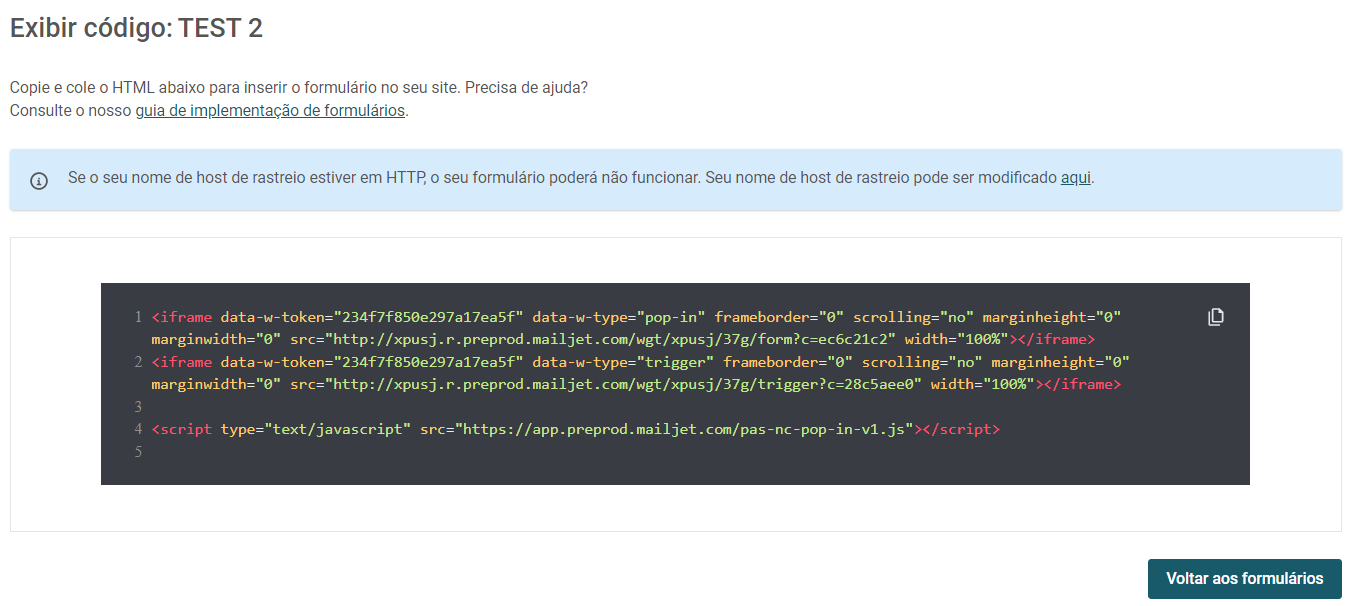Viewport: 1356px width, 606px height.
Task: Click the info icon in the blue notice
Action: click(x=39, y=181)
